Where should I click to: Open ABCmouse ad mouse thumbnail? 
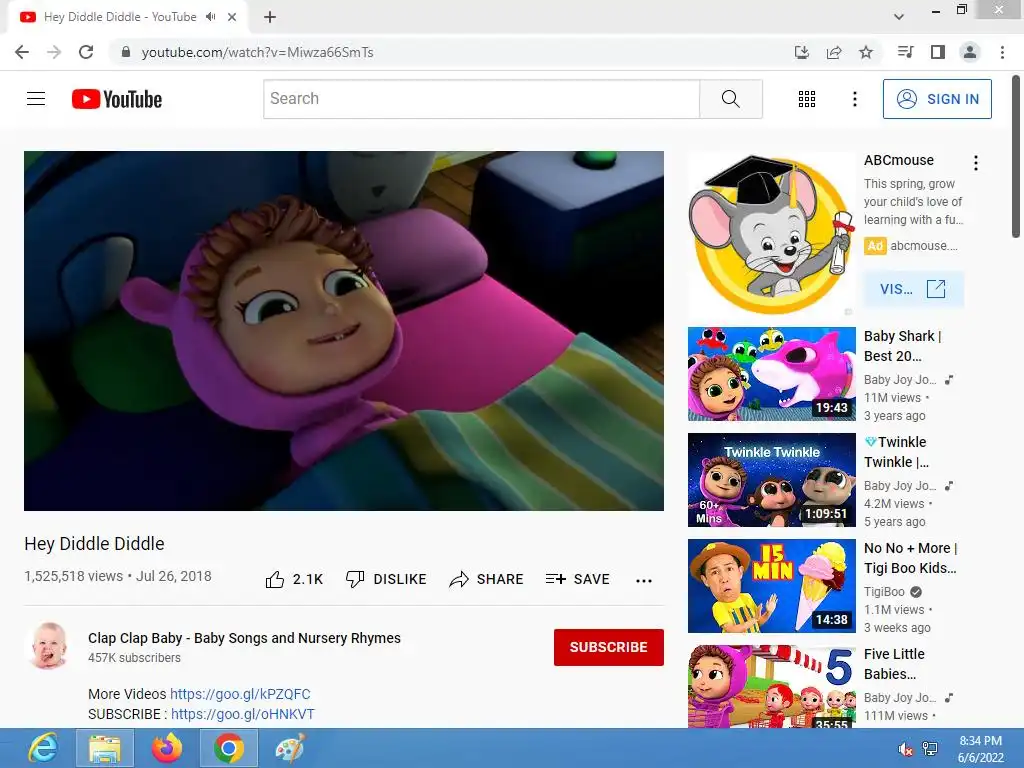[771, 235]
